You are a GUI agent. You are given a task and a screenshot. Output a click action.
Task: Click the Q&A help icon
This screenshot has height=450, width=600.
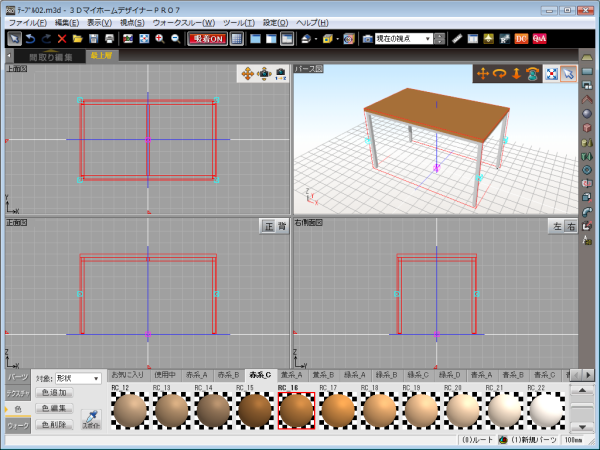pyautogui.click(x=539, y=38)
